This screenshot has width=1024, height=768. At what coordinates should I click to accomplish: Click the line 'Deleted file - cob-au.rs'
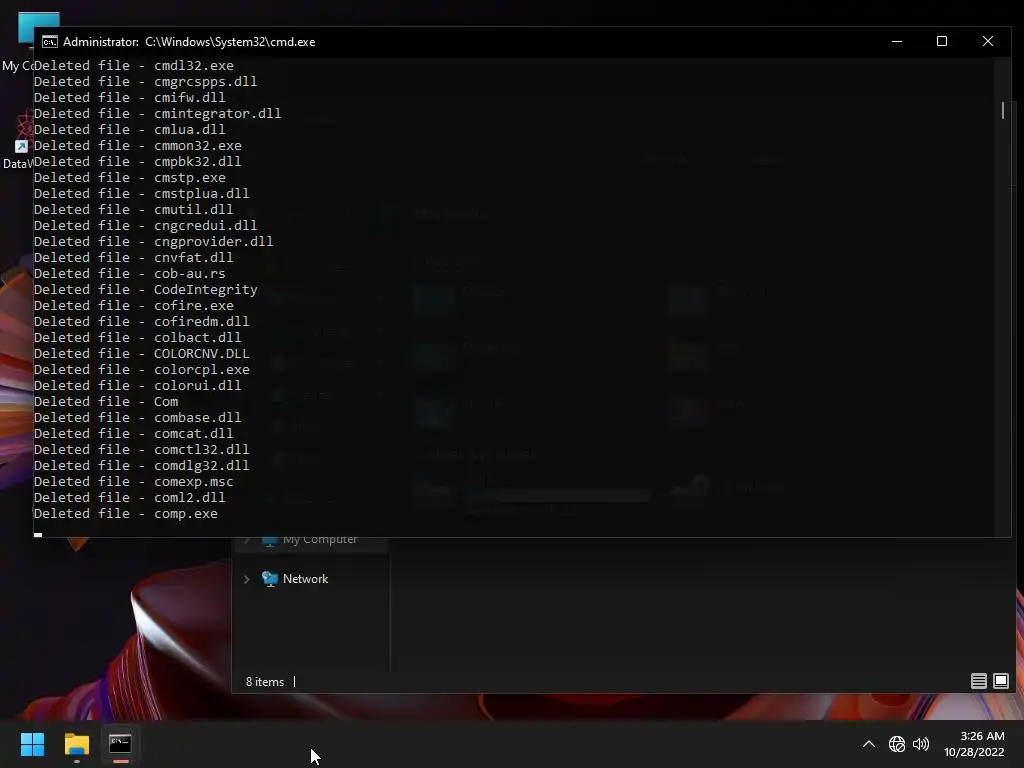click(x=129, y=273)
